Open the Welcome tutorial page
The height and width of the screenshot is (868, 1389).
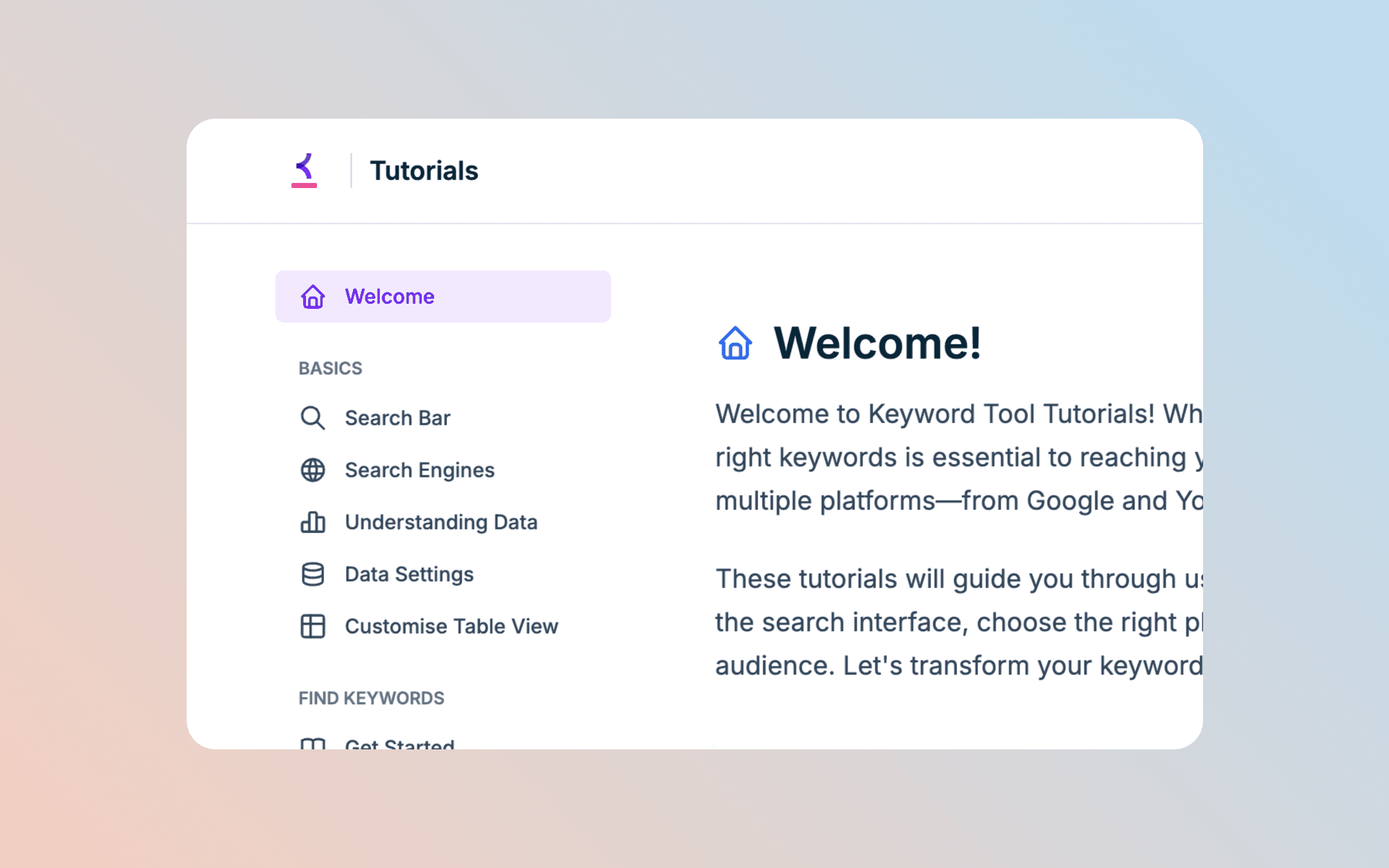pos(390,297)
